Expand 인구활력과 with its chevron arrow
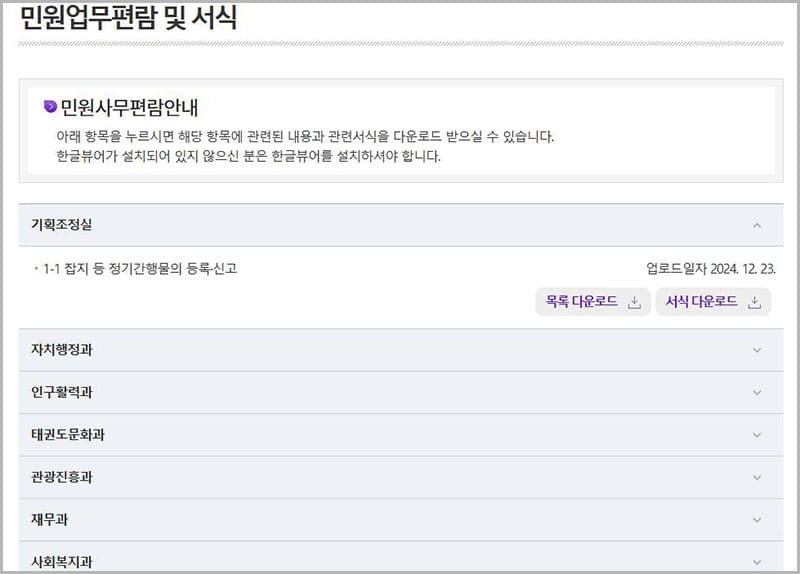This screenshot has height=574, width=800. (757, 393)
